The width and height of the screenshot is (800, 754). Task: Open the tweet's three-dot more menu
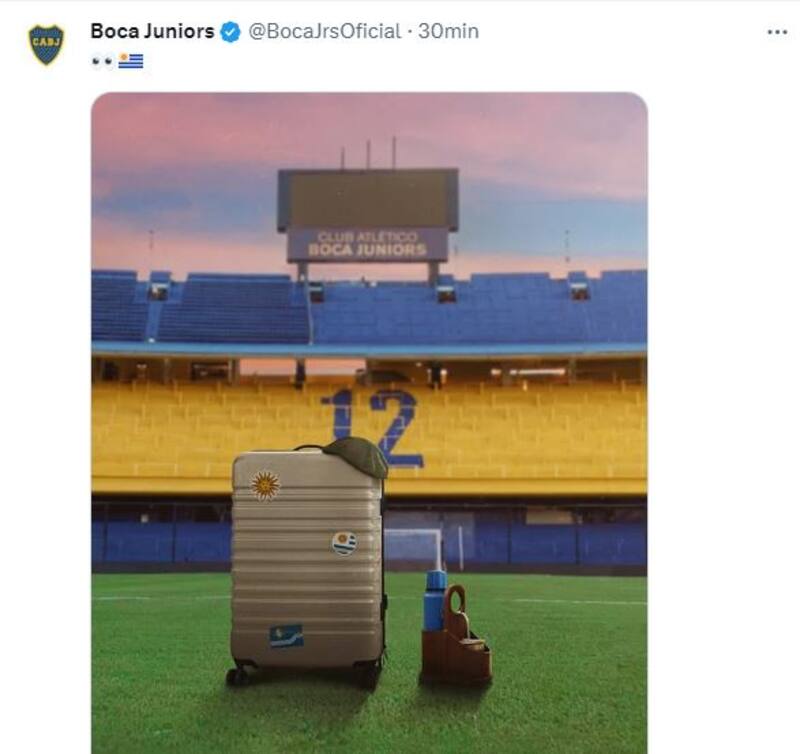tap(777, 32)
